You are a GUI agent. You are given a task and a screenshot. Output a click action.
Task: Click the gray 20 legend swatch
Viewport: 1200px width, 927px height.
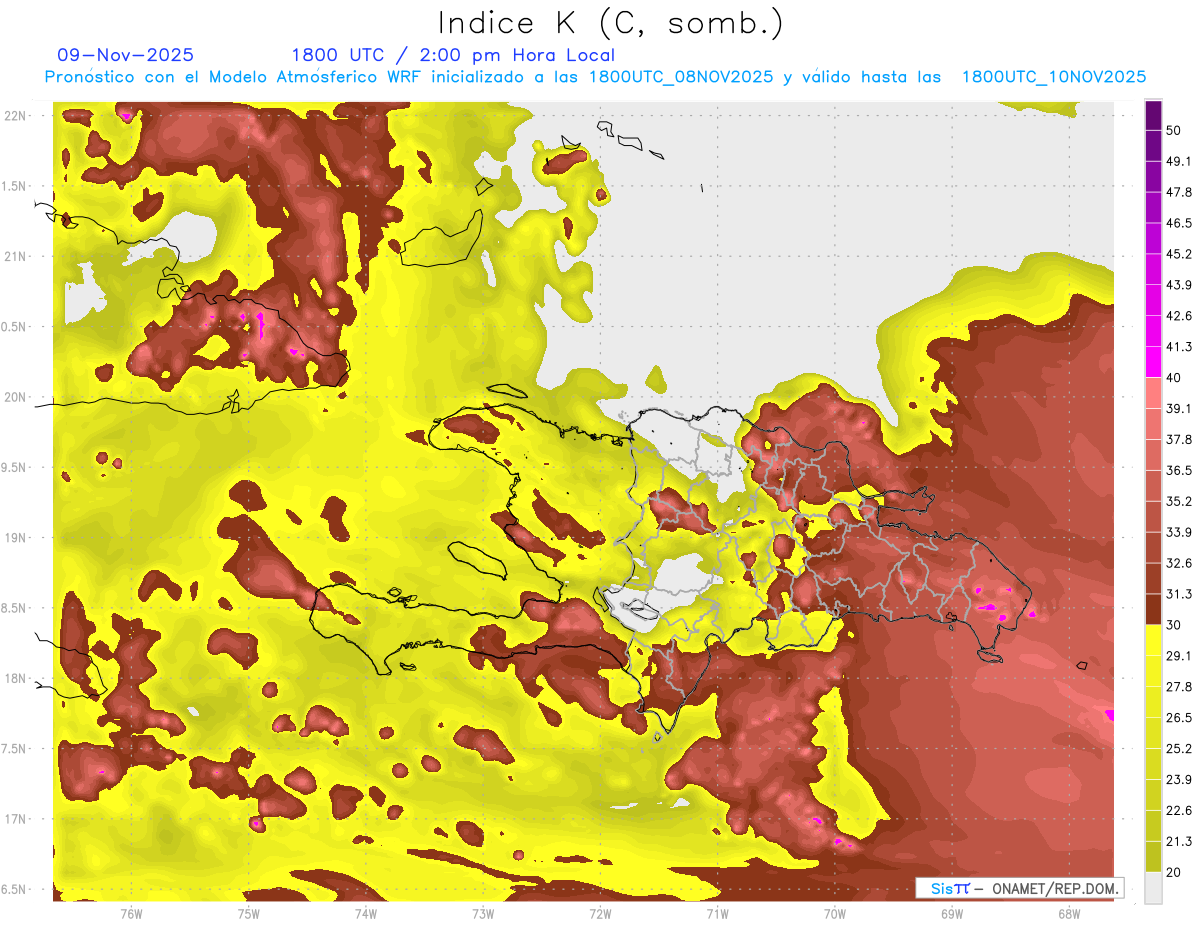pyautogui.click(x=1153, y=886)
